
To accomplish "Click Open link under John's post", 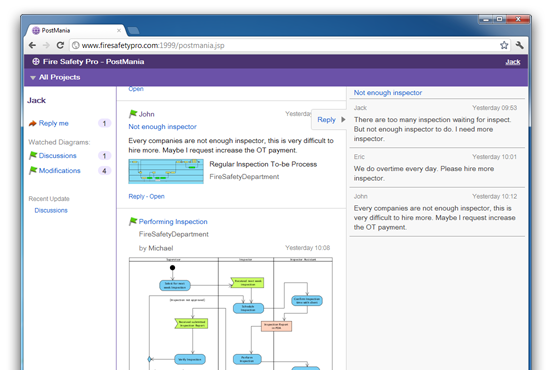I will 157,196.
